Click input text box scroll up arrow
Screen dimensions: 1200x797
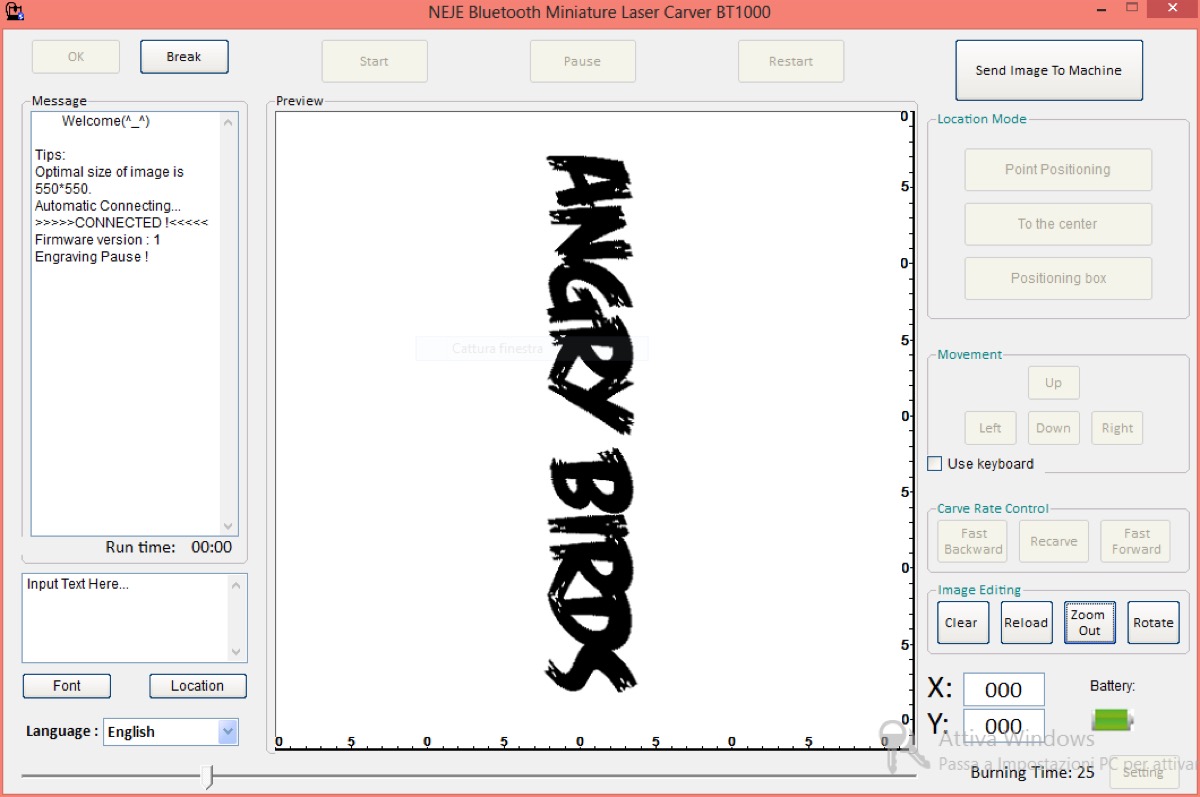click(x=237, y=585)
